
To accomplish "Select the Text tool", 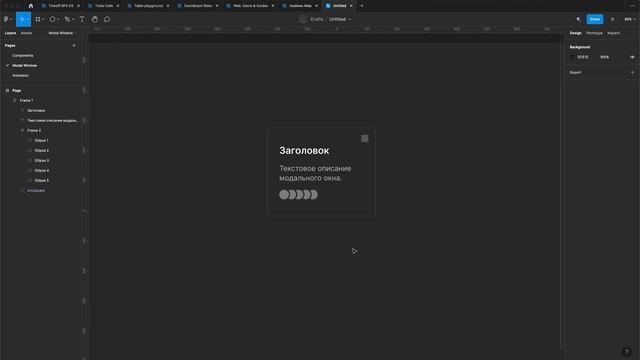I will coord(82,19).
